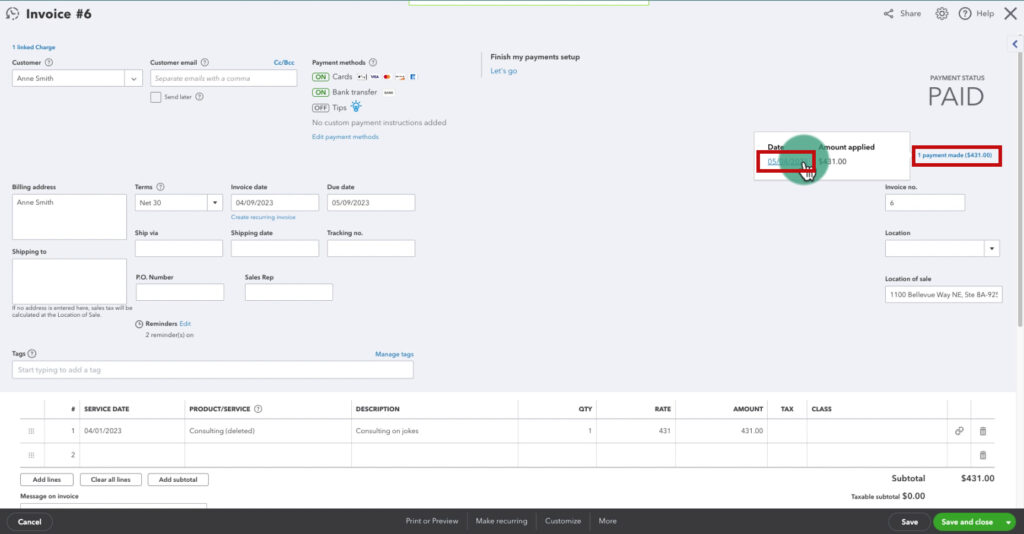Screen dimensions: 1024x534
Task: Click the Send later help icon
Action: click(200, 97)
